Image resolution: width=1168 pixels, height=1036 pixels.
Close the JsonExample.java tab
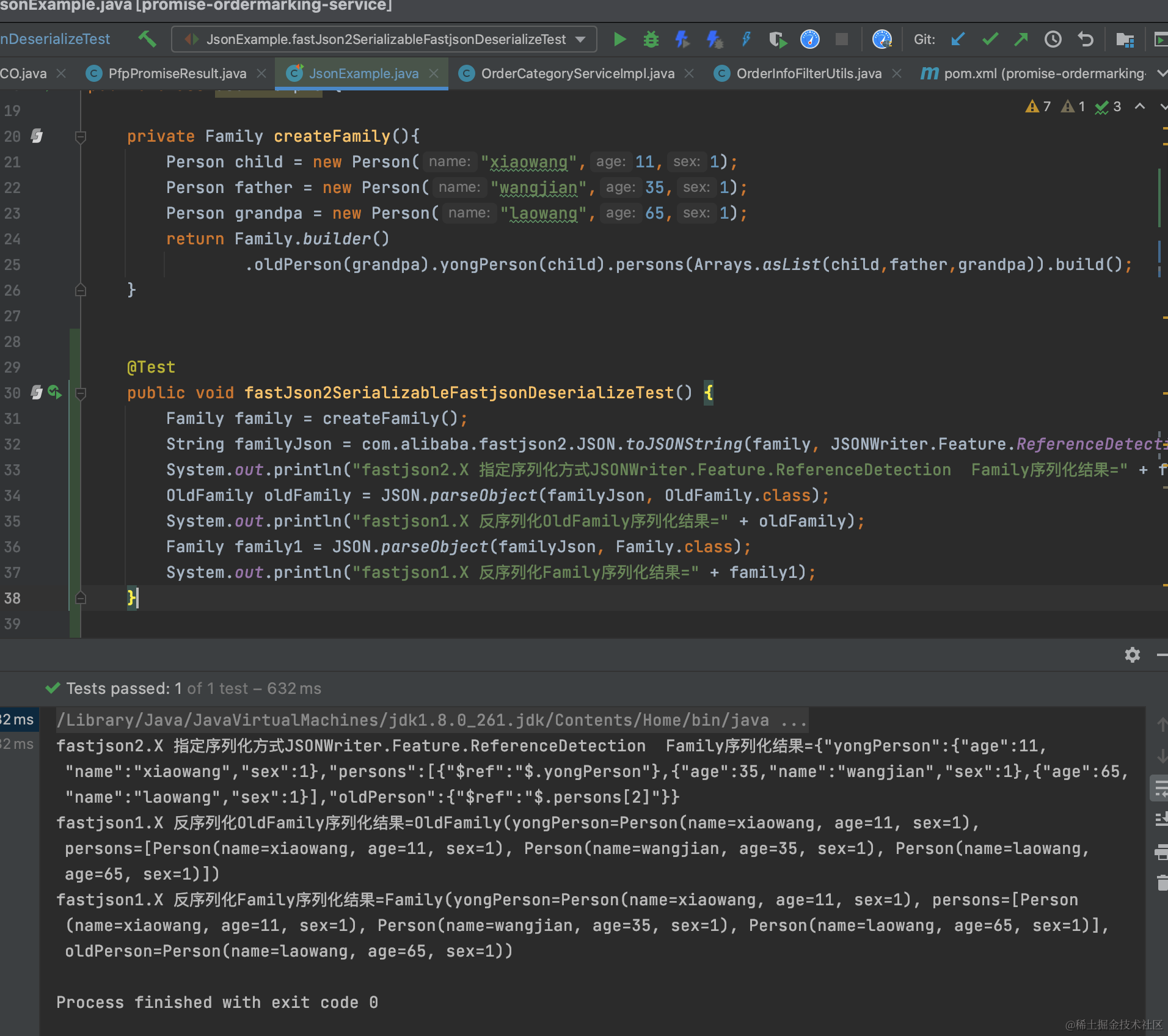pyautogui.click(x=434, y=74)
